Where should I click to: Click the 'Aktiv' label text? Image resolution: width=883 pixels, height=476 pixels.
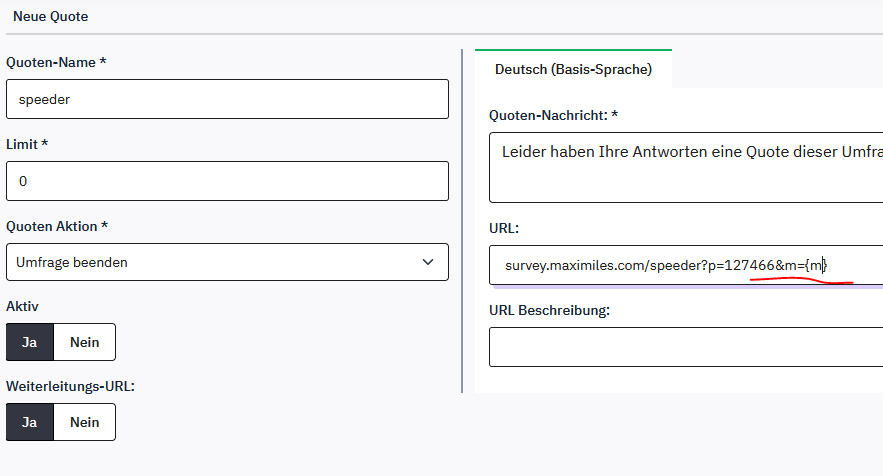23,304
